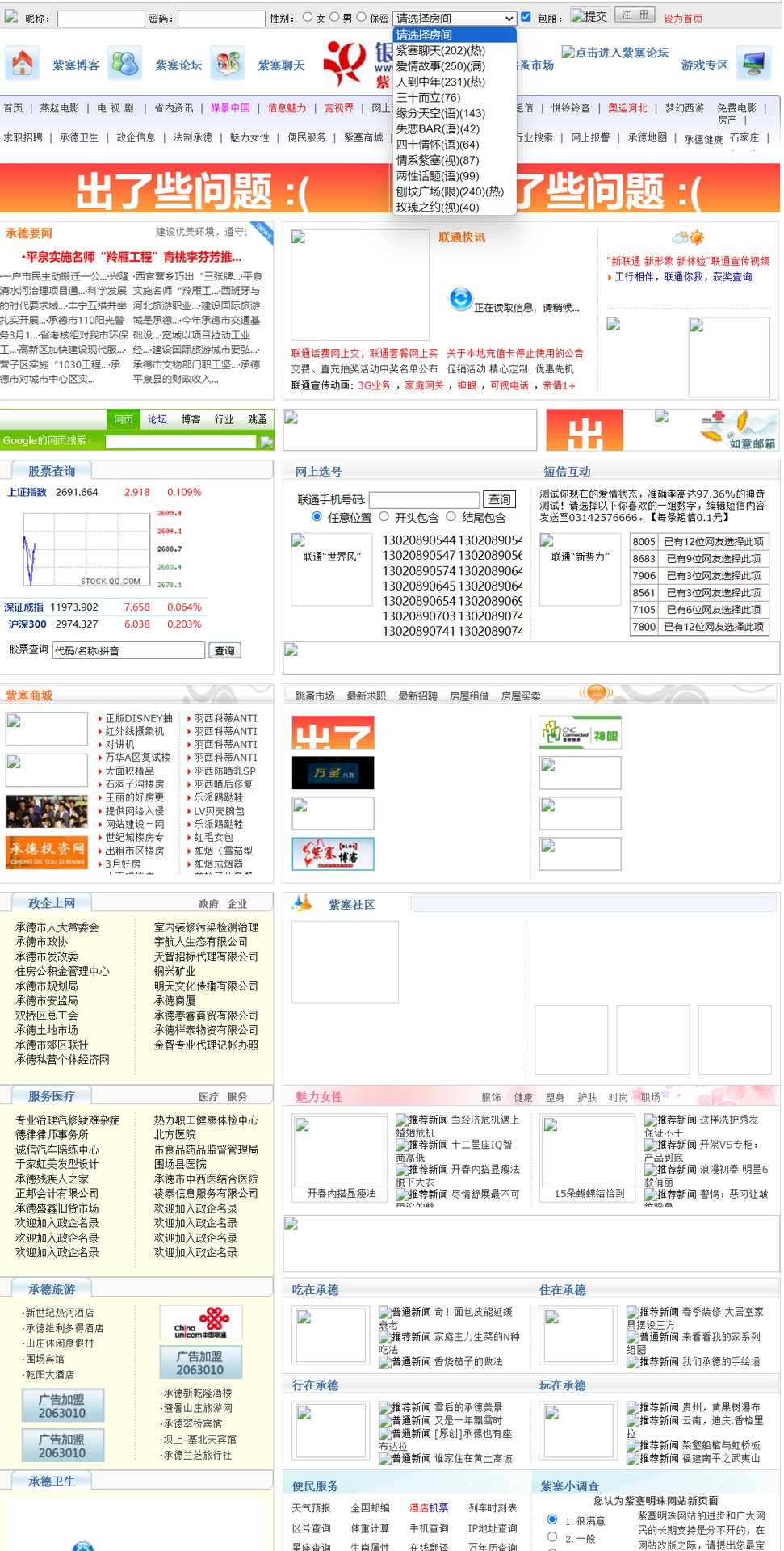Select the 开头包含 radio option
The width and height of the screenshot is (784, 1551).
pos(384,516)
